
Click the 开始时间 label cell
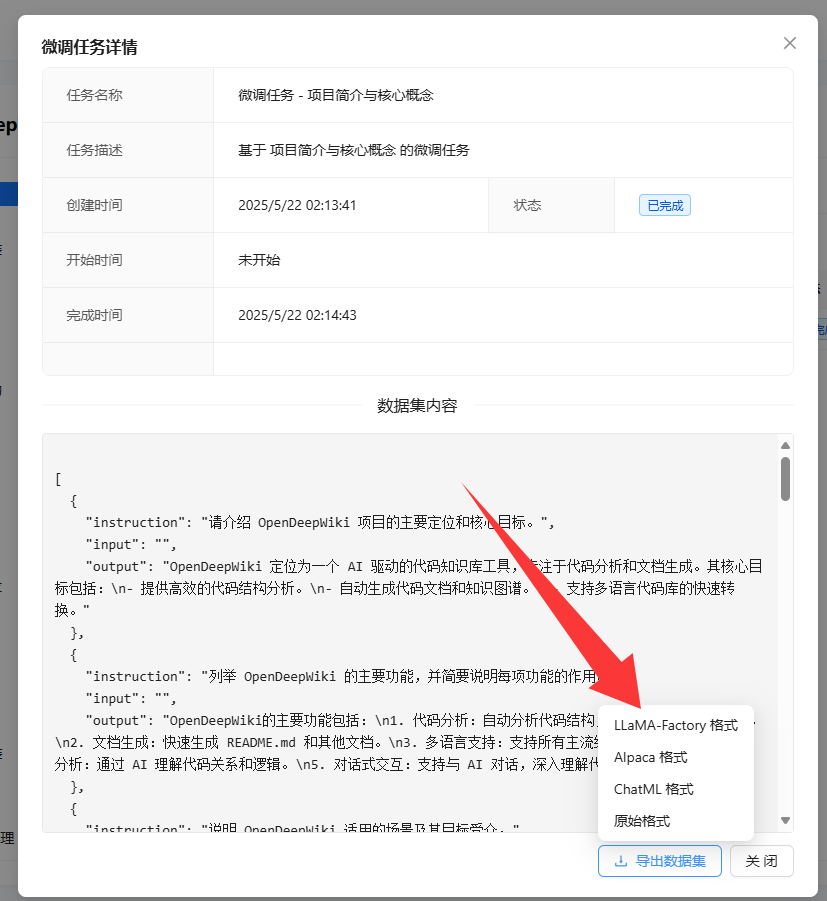click(x=128, y=260)
